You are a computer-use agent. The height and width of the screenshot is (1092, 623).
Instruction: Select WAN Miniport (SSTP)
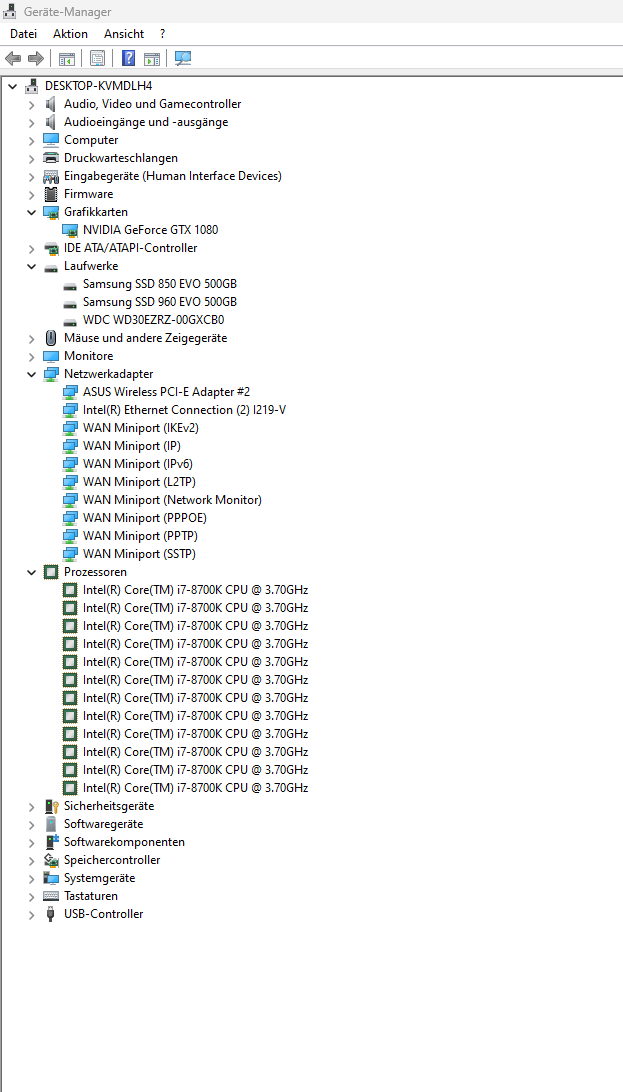(x=139, y=554)
